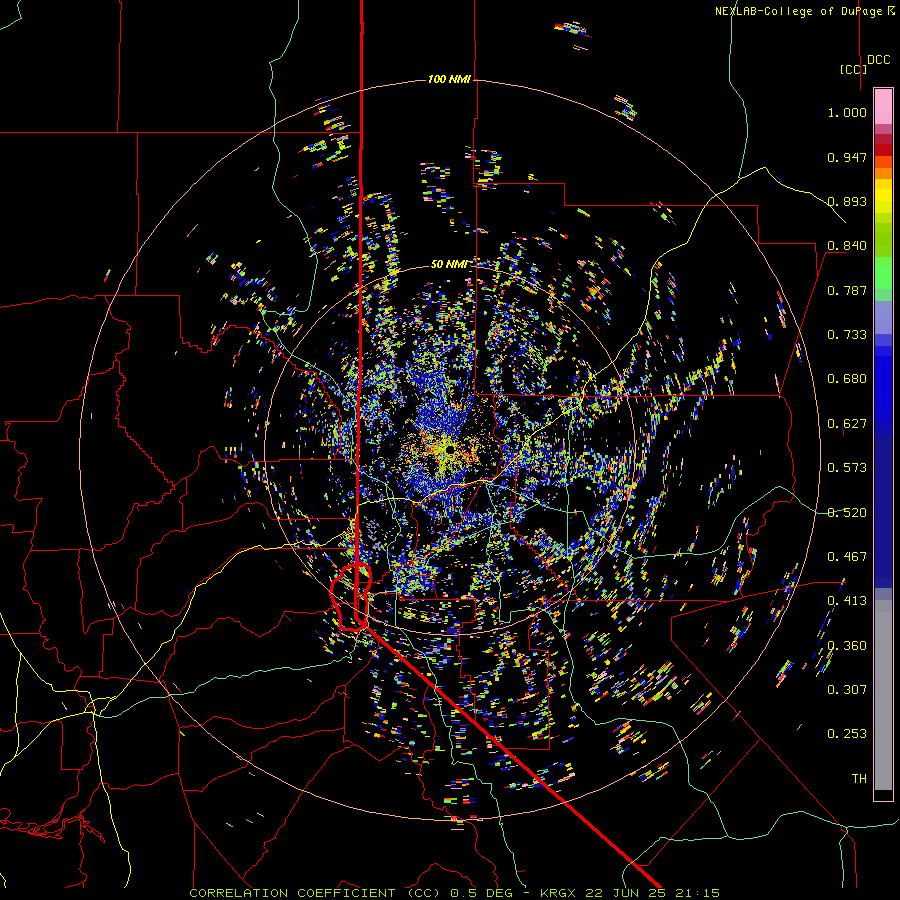Select the 0.413 scale value

pos(847,601)
